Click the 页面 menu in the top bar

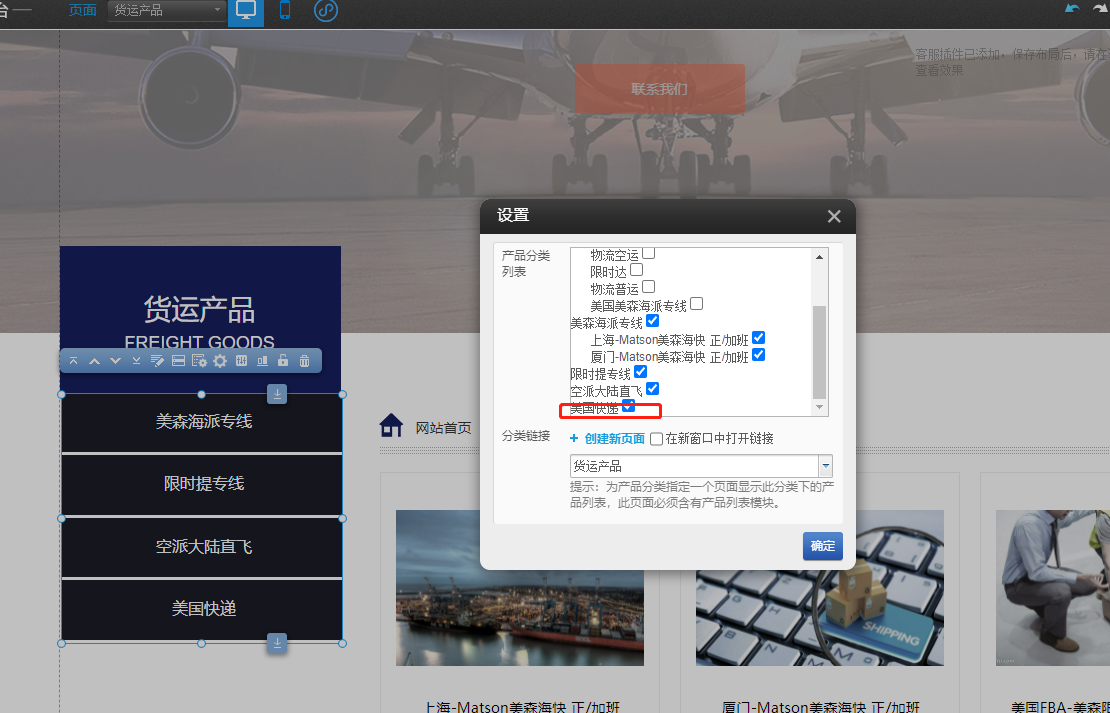[x=82, y=11]
